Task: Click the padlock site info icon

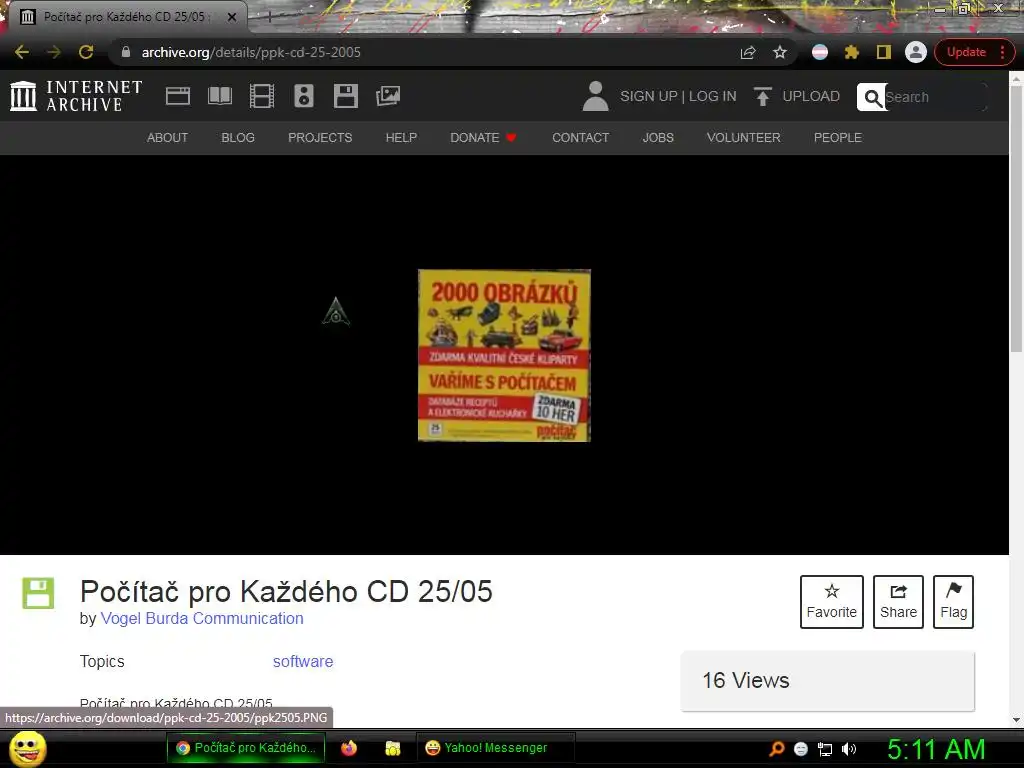Action: pos(126,52)
